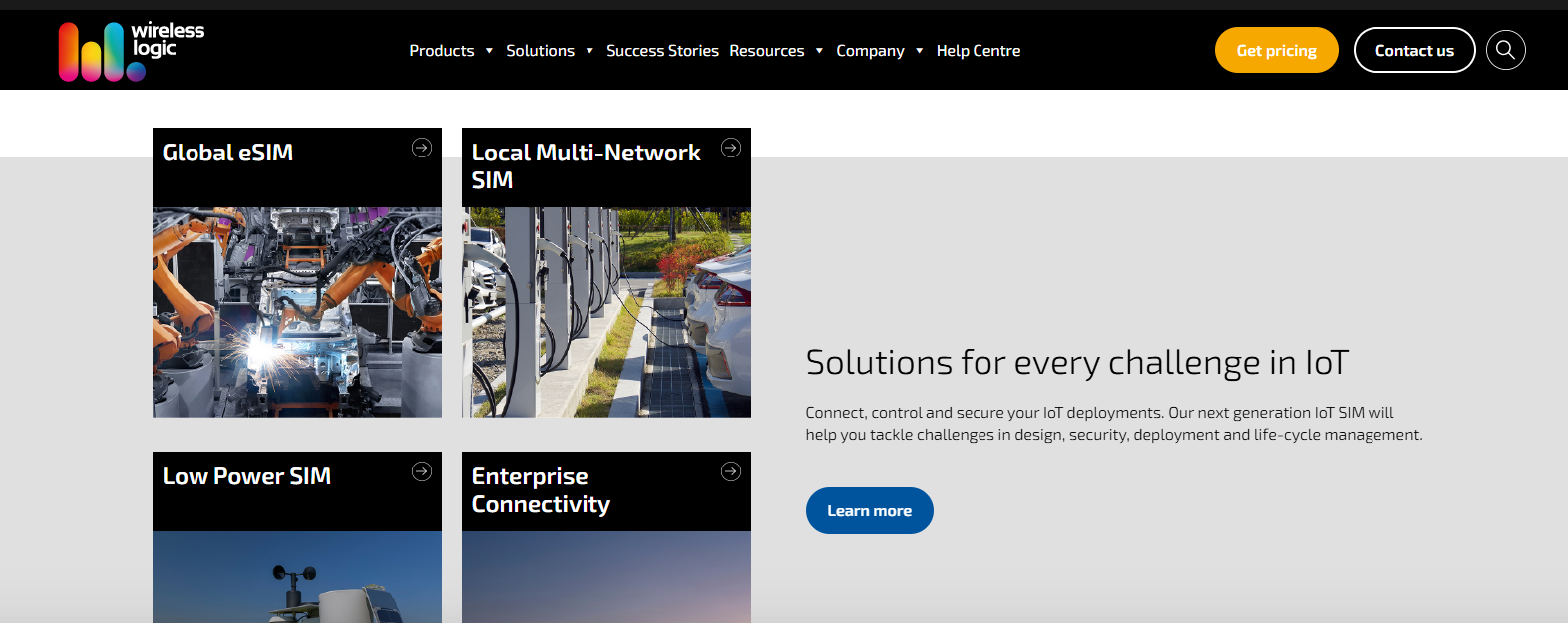Open the Low Power SIM title link
1568x623 pixels.
pos(246,476)
